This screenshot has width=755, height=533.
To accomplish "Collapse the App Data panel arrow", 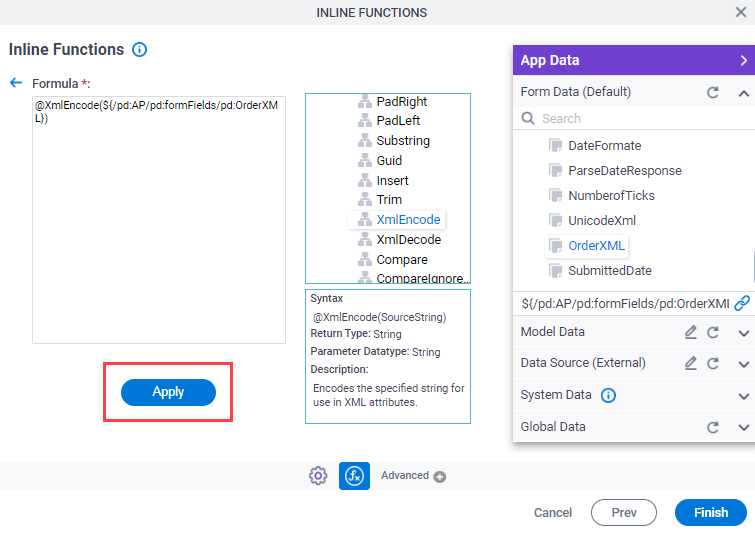I will [x=743, y=60].
